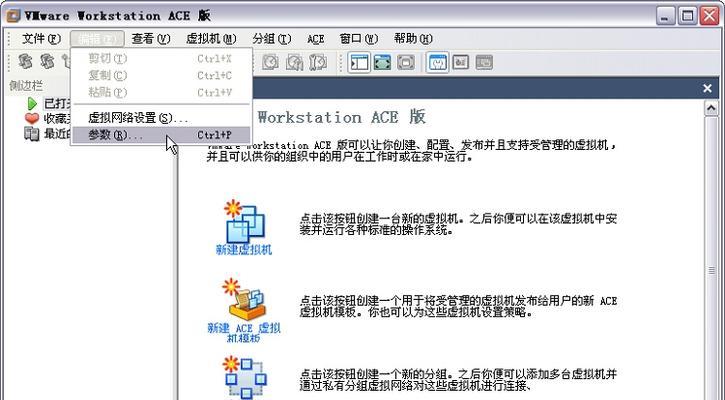Open the 帮助(H) menu
Viewport: 725px width, 400px height.
413,39
